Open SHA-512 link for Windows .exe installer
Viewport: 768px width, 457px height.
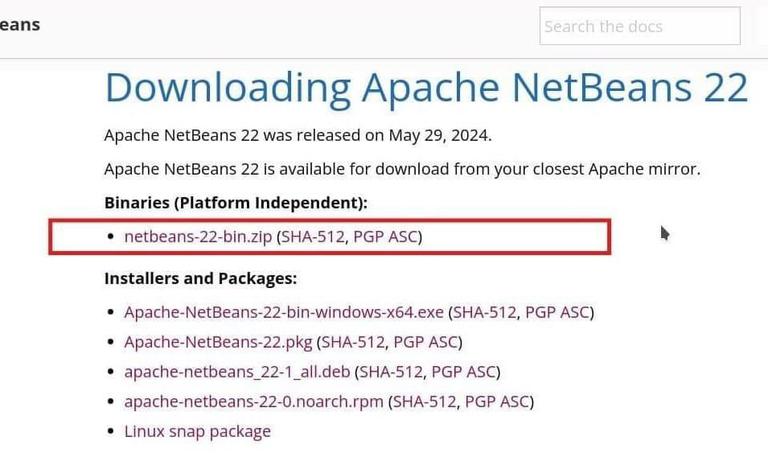(485, 312)
